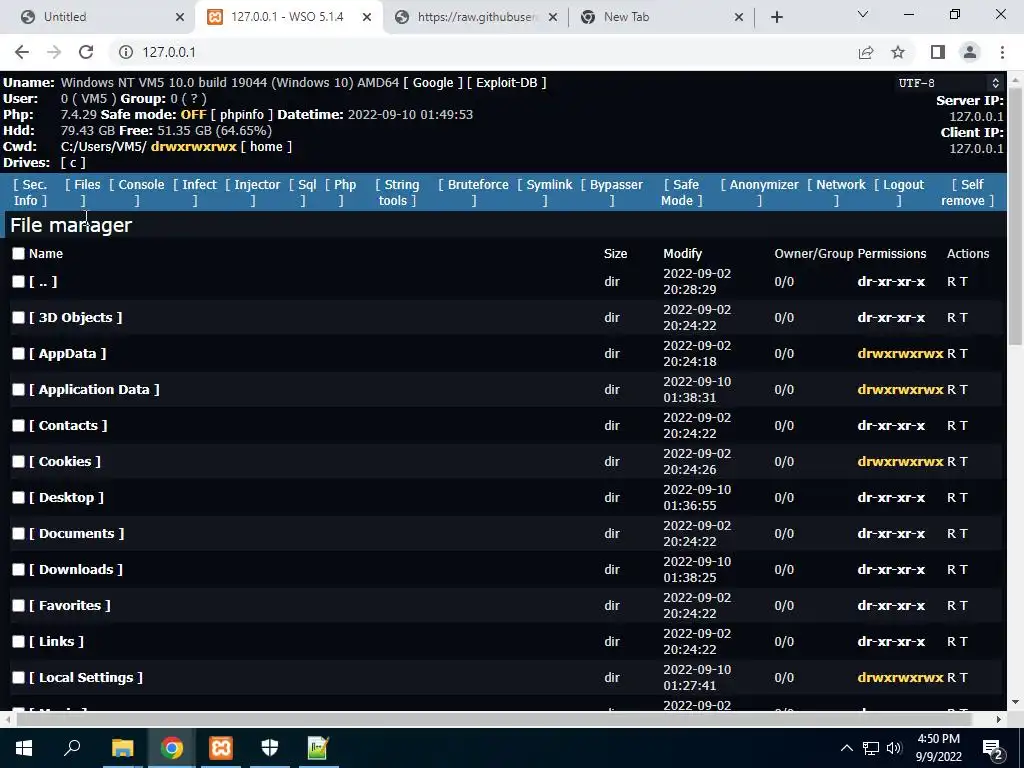
Task: Open the Windows Start menu
Action: point(24,748)
